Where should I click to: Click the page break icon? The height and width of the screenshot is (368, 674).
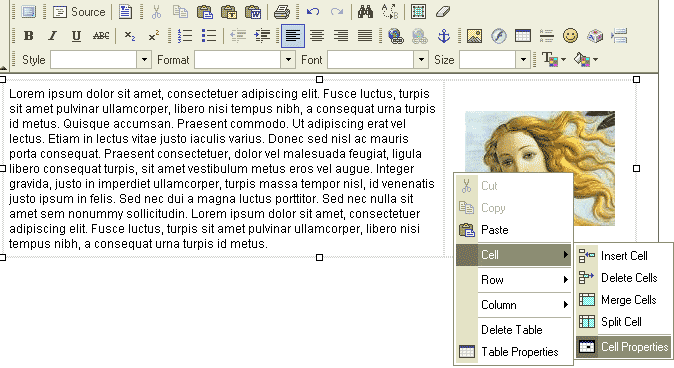click(619, 36)
